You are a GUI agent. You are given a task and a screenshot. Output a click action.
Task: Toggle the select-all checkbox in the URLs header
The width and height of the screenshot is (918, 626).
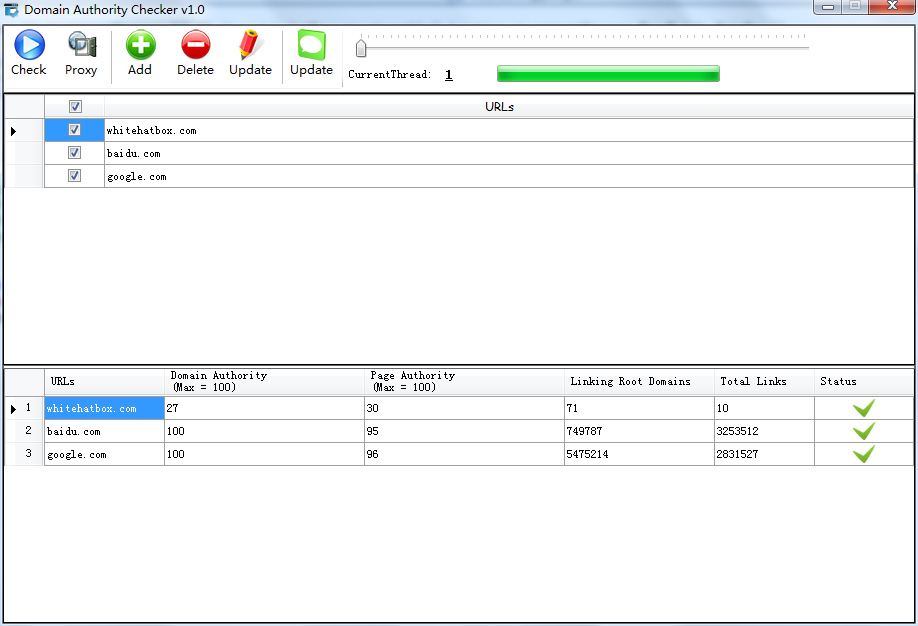(75, 106)
